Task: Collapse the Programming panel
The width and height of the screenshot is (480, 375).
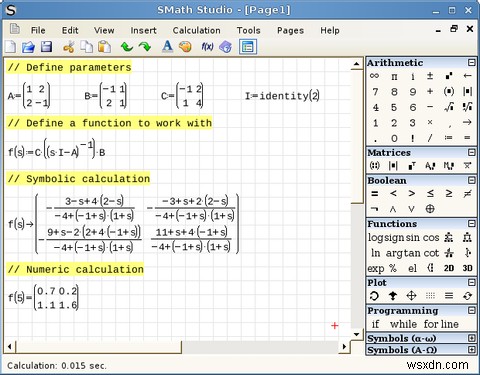Action: point(471,310)
